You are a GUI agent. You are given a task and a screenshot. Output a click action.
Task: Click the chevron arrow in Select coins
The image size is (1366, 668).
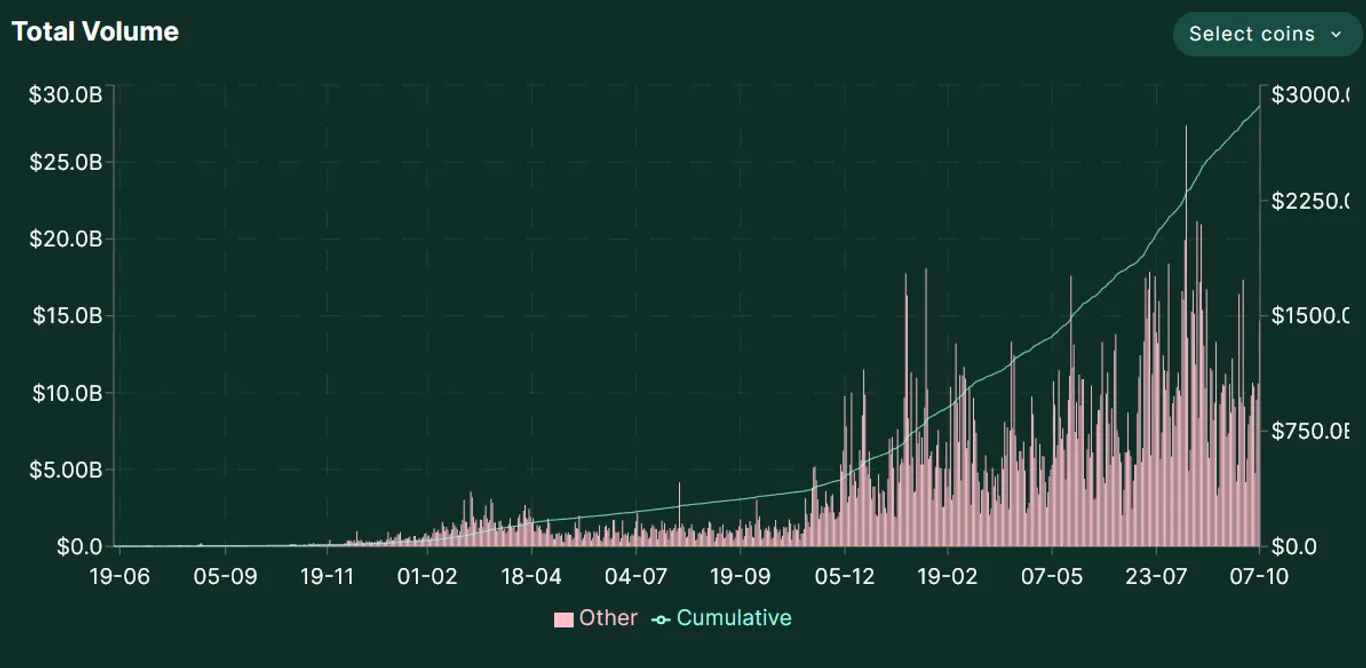coord(1336,35)
